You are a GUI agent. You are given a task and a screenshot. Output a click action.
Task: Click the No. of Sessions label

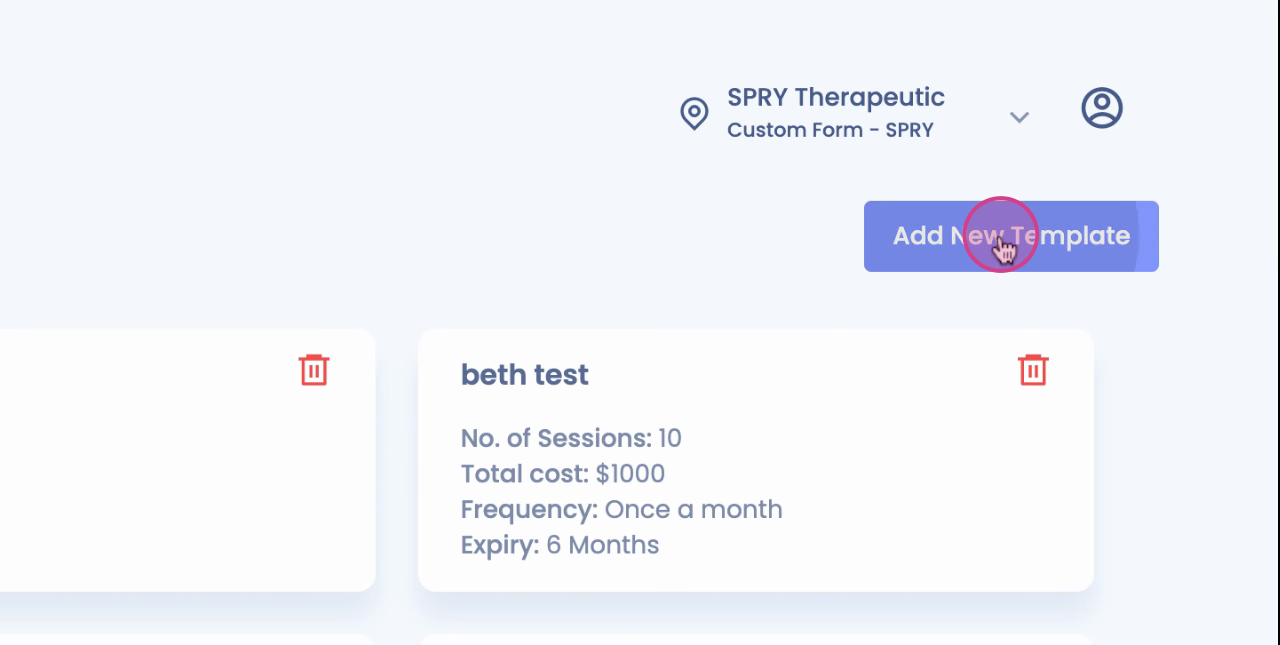555,438
